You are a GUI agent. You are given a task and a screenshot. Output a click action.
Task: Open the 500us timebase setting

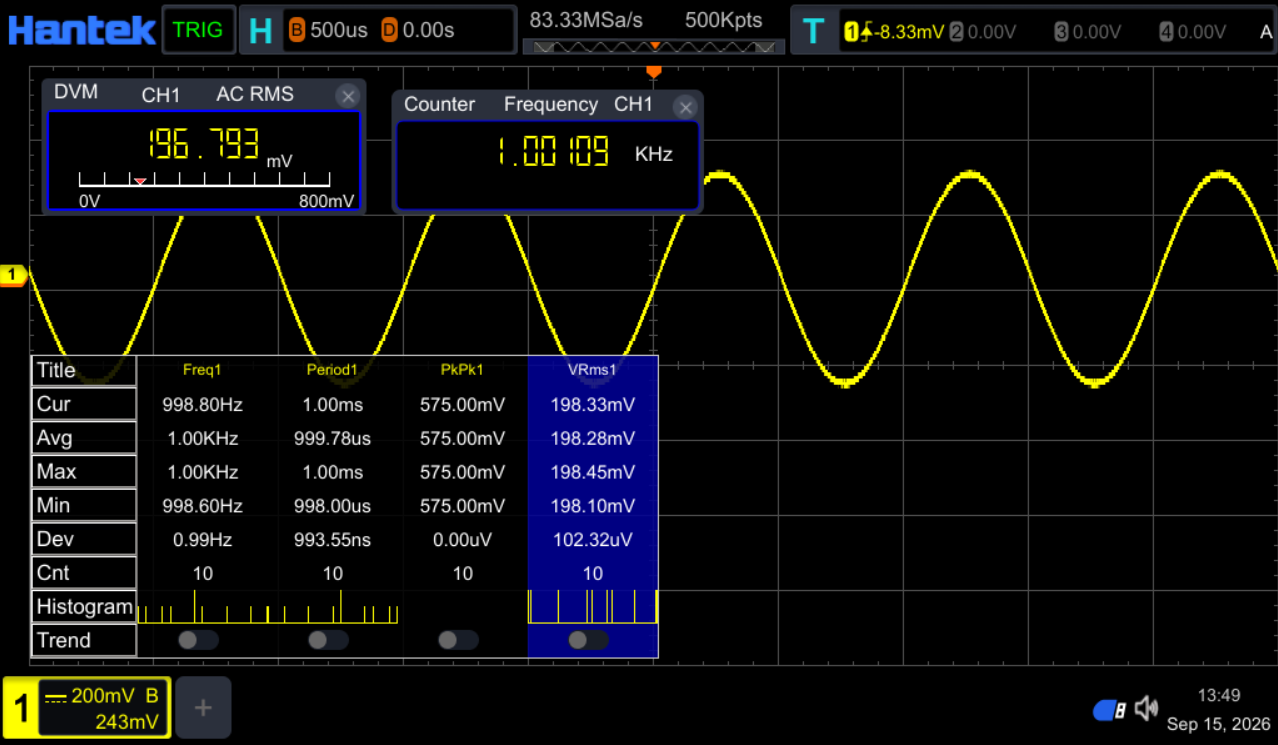(x=329, y=30)
